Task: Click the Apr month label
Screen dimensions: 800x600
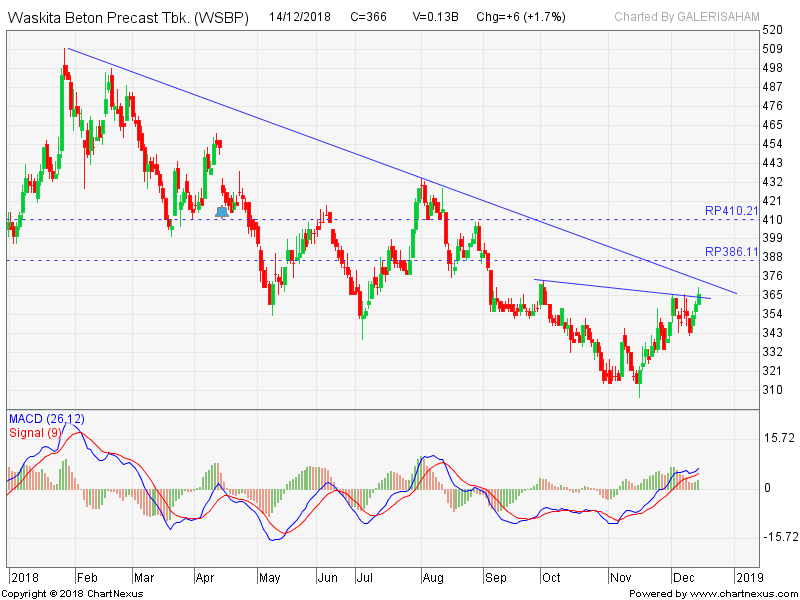Action: point(205,578)
